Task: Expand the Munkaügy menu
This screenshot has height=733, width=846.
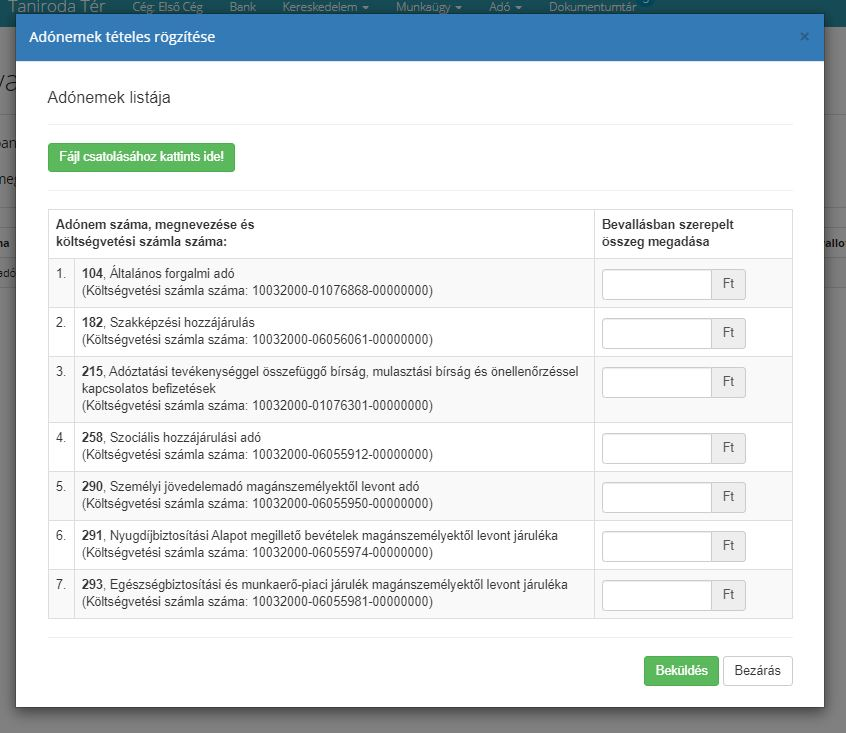Action: tap(427, 6)
